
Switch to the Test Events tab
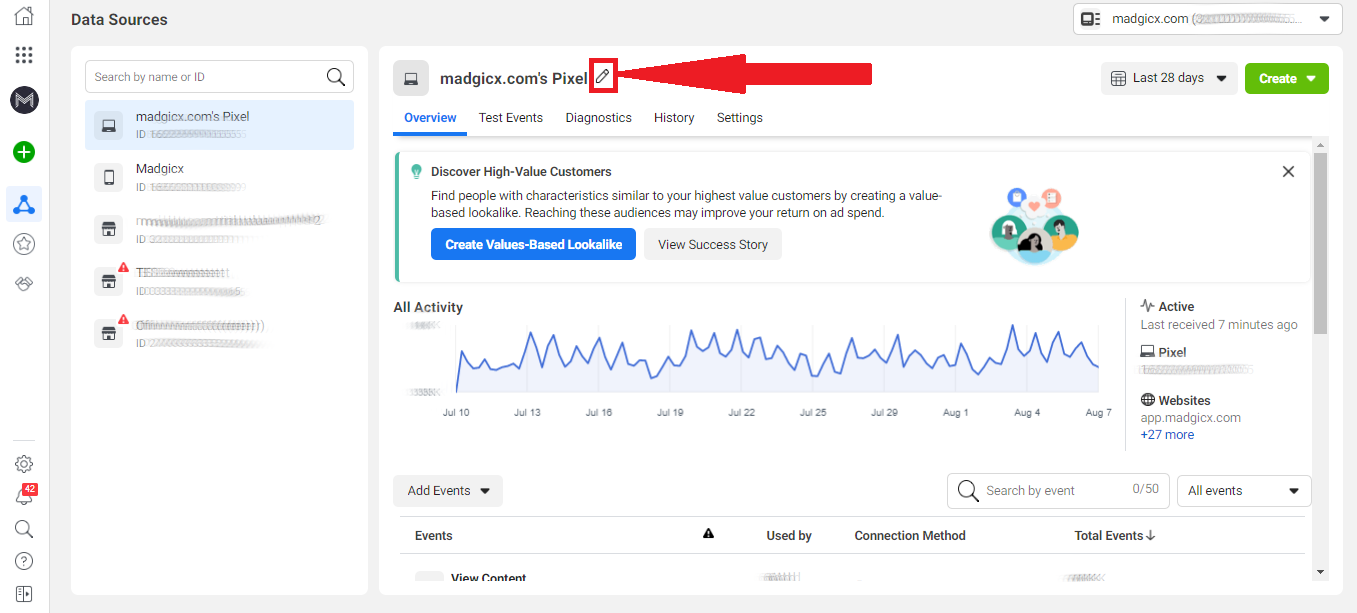coord(511,118)
